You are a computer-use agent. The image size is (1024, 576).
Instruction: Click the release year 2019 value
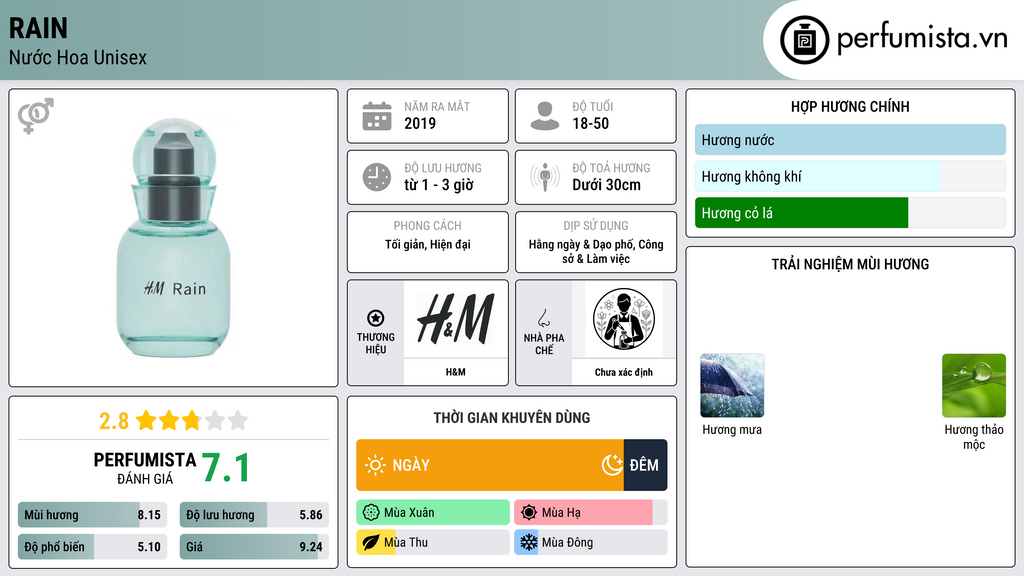(x=420, y=123)
